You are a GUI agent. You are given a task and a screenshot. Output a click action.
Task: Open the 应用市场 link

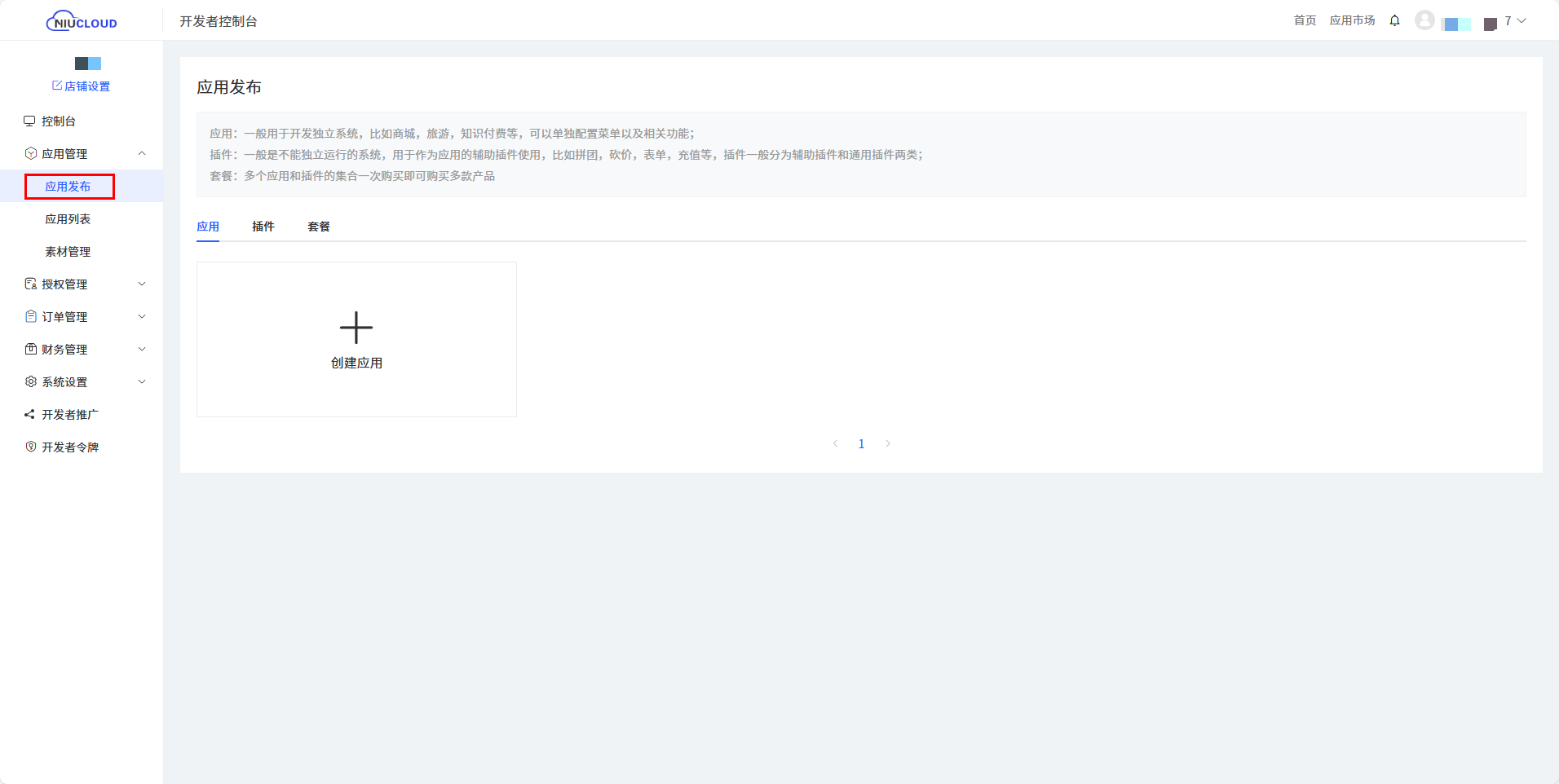[x=1352, y=20]
